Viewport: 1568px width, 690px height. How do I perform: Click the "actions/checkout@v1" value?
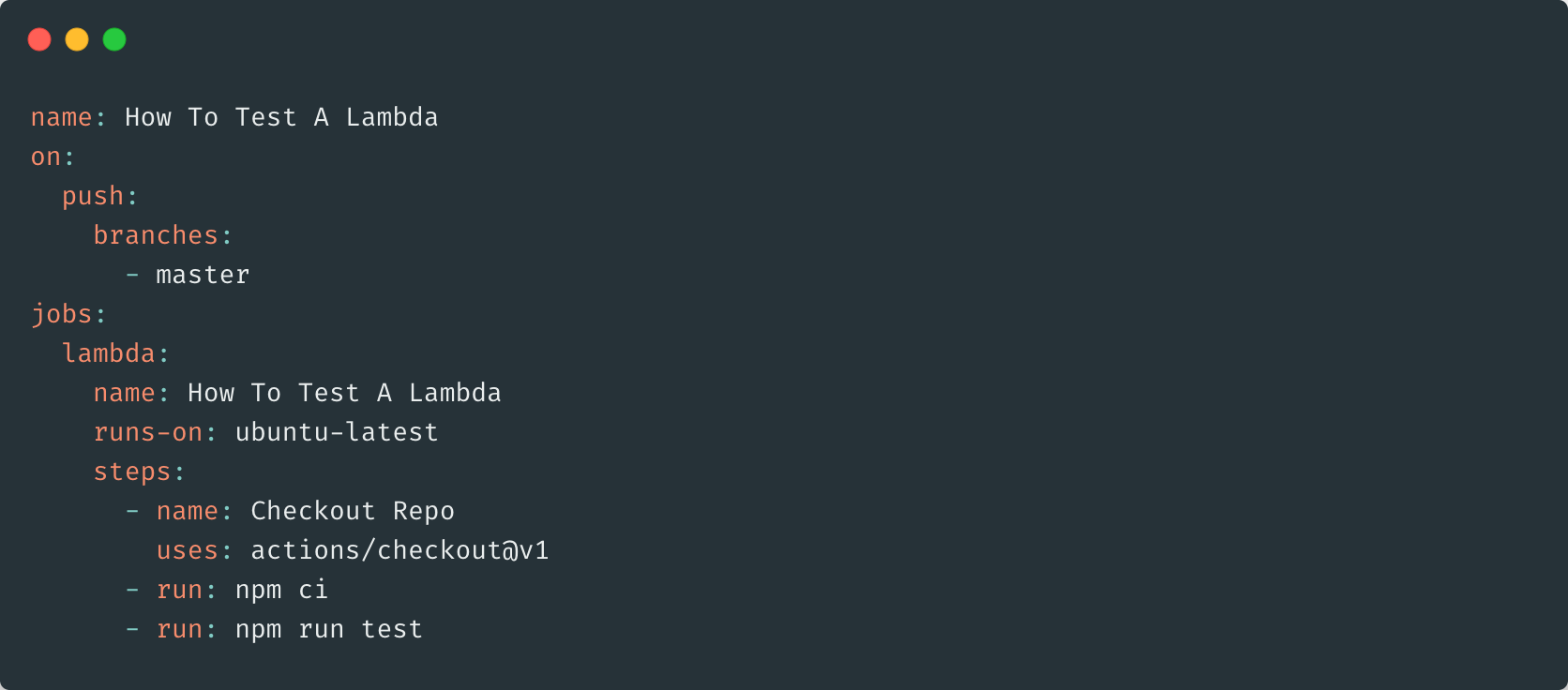[400, 550]
